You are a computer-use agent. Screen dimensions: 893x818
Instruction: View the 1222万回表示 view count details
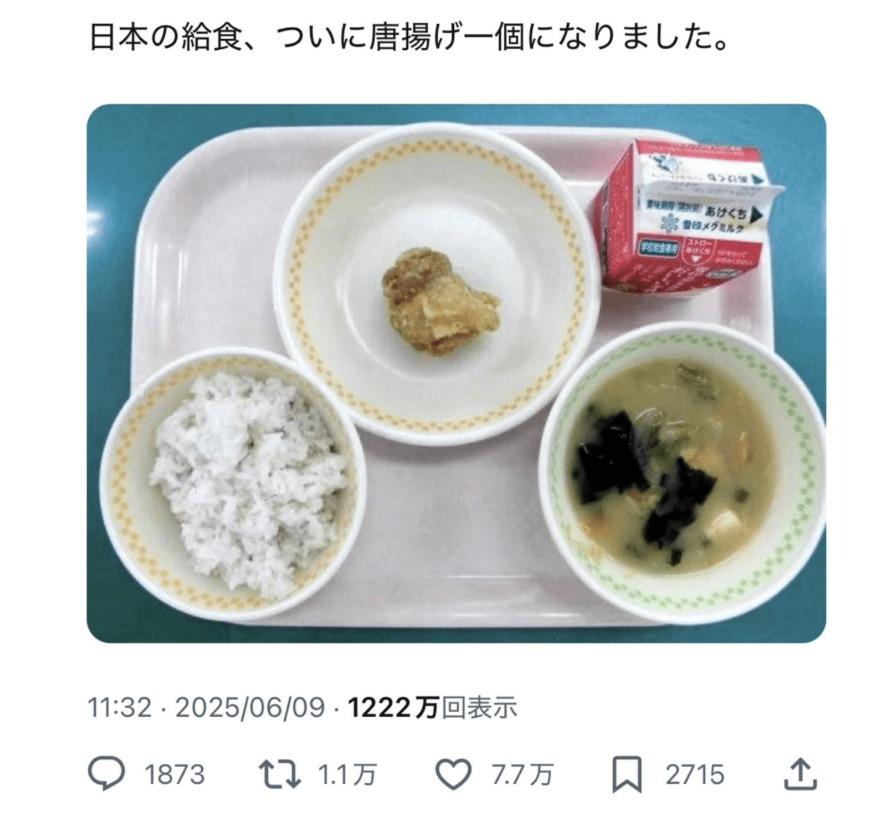[432, 708]
